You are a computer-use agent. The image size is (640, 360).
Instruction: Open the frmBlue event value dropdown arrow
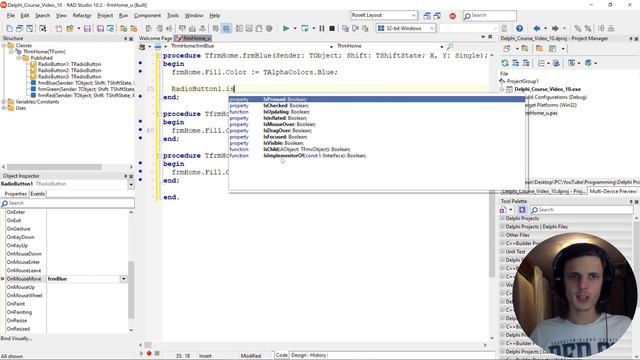123,279
